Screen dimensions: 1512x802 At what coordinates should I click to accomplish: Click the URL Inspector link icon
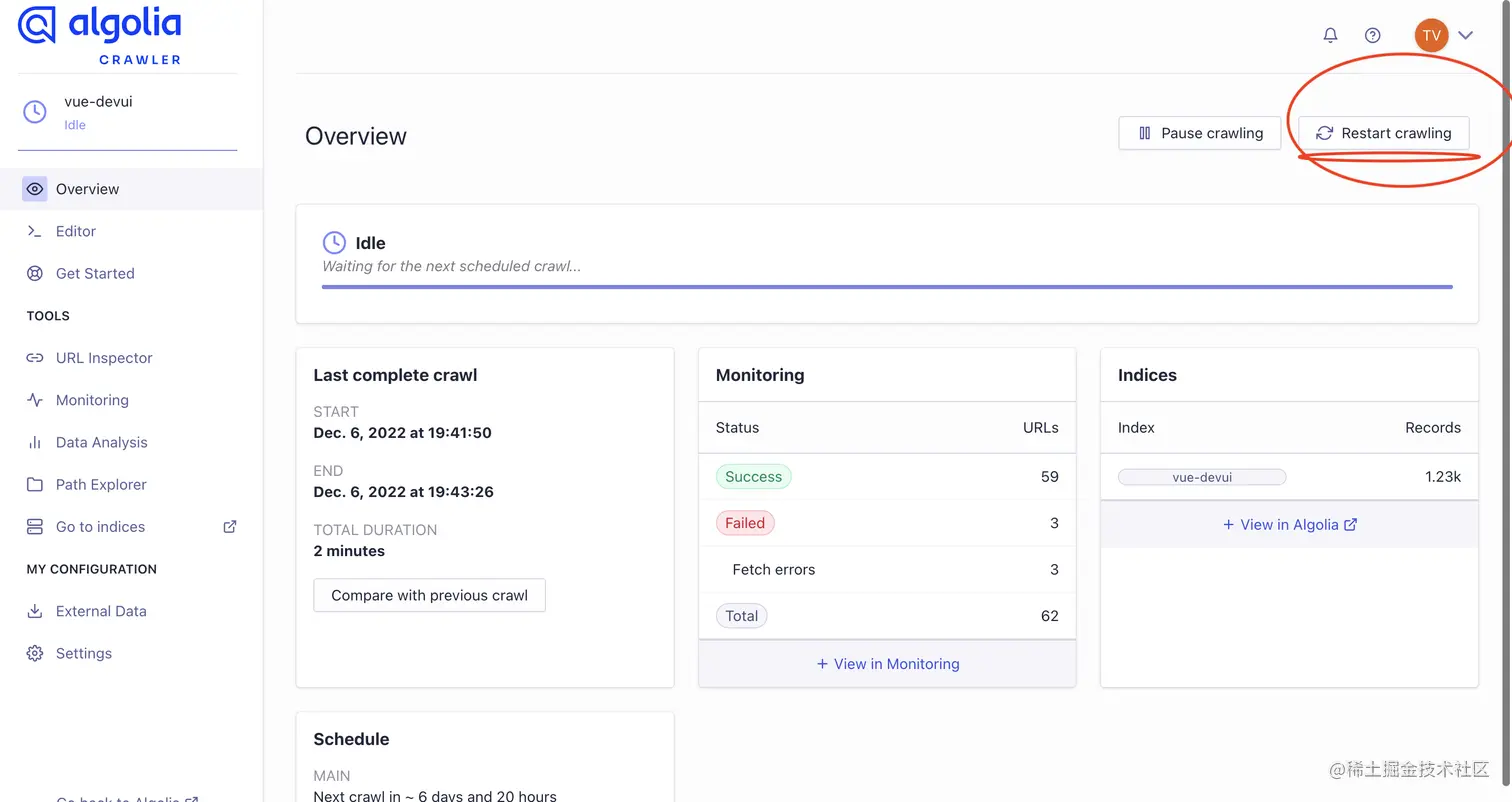point(35,358)
